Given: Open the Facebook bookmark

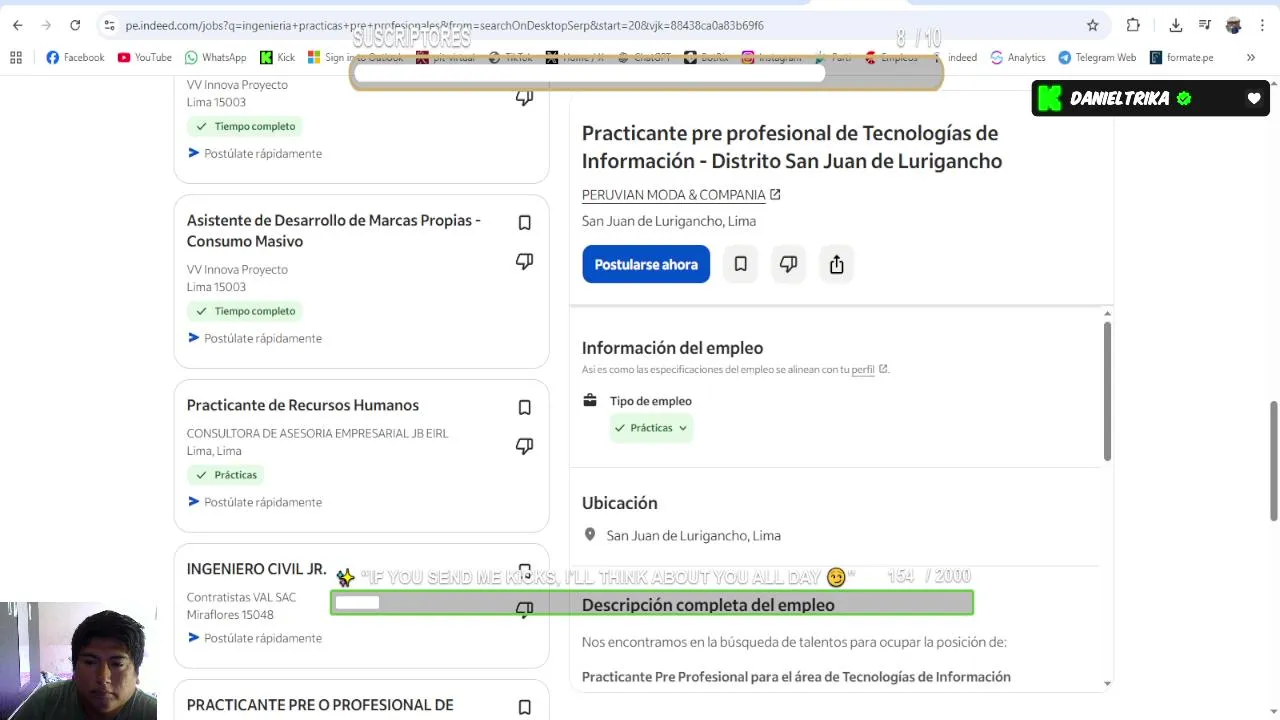Looking at the screenshot, I should [x=75, y=57].
